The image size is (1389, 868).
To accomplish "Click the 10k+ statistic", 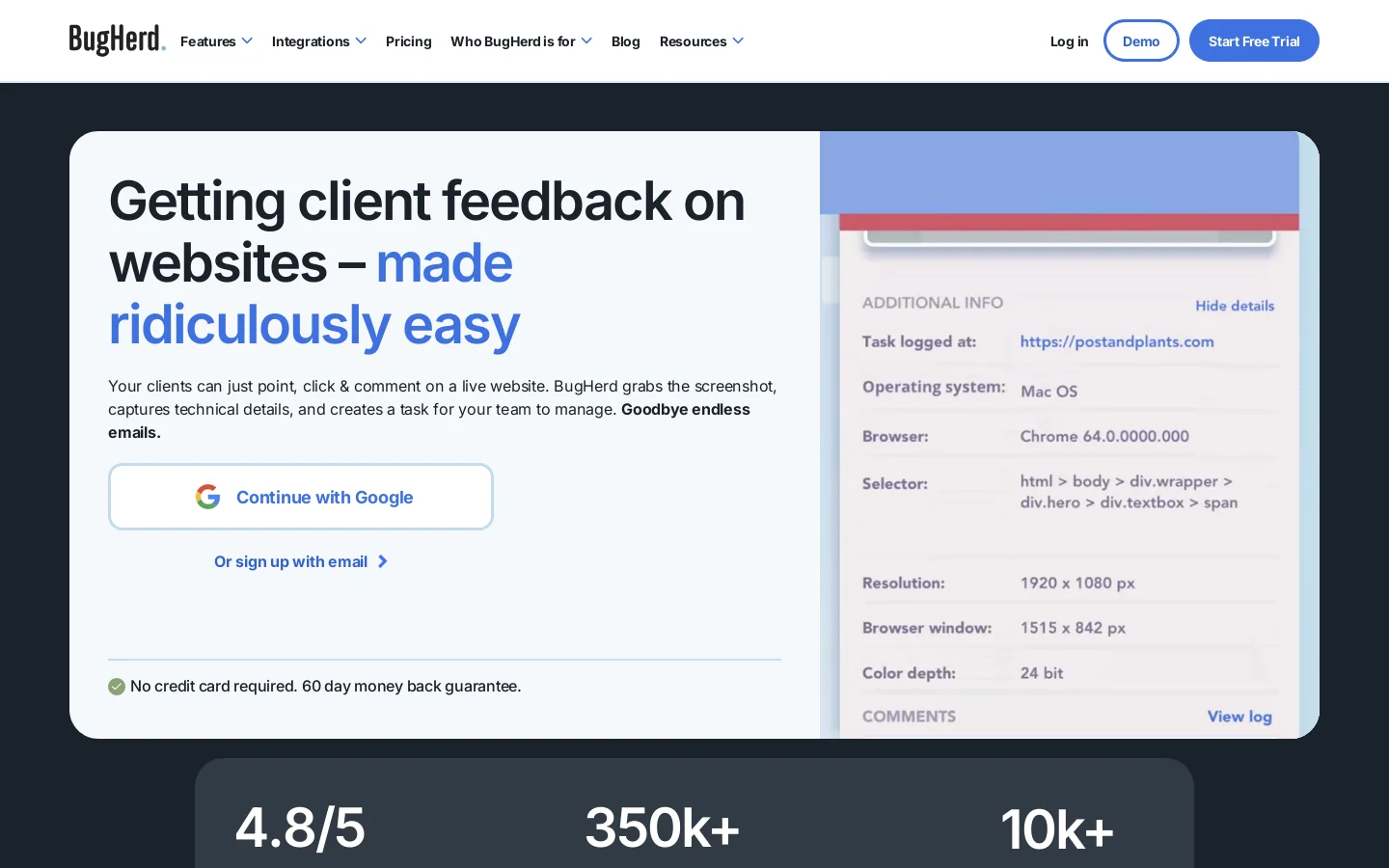I will click(1057, 829).
